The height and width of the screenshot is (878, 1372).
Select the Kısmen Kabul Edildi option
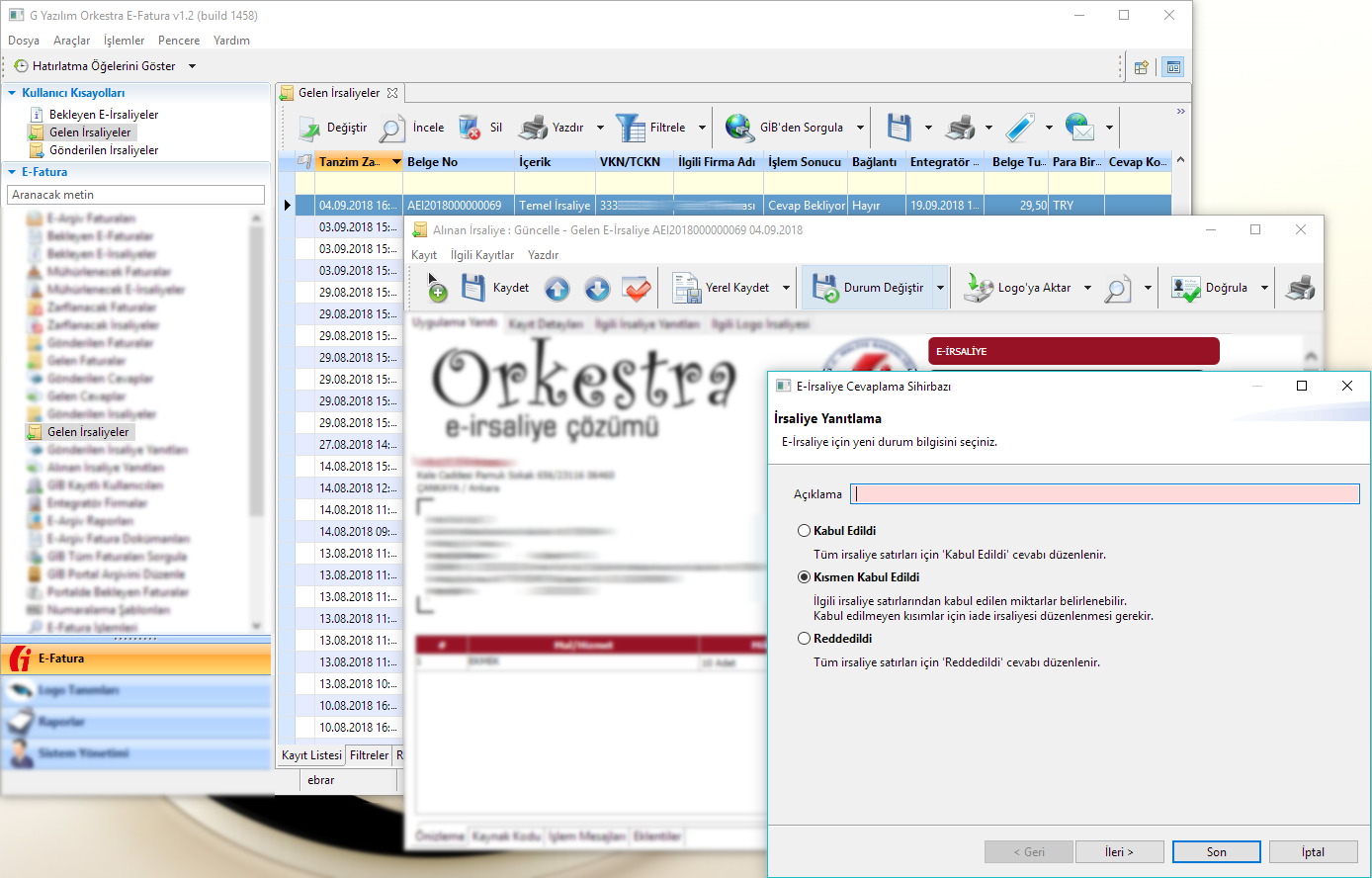(805, 577)
